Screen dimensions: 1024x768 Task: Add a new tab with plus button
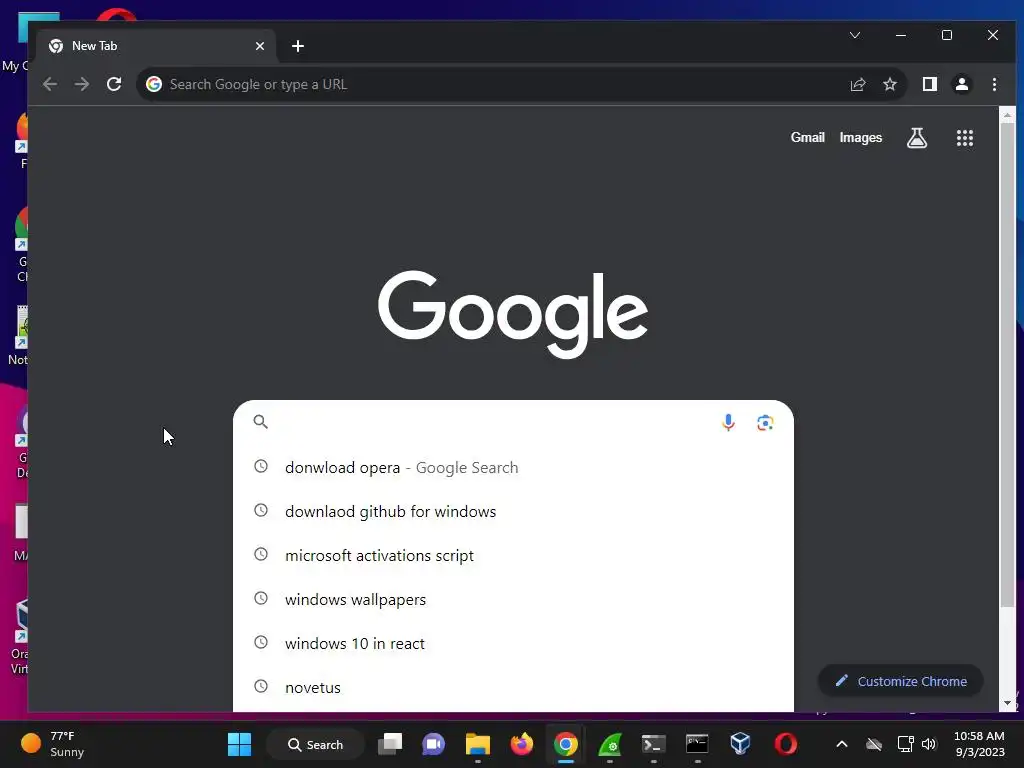pyautogui.click(x=298, y=46)
